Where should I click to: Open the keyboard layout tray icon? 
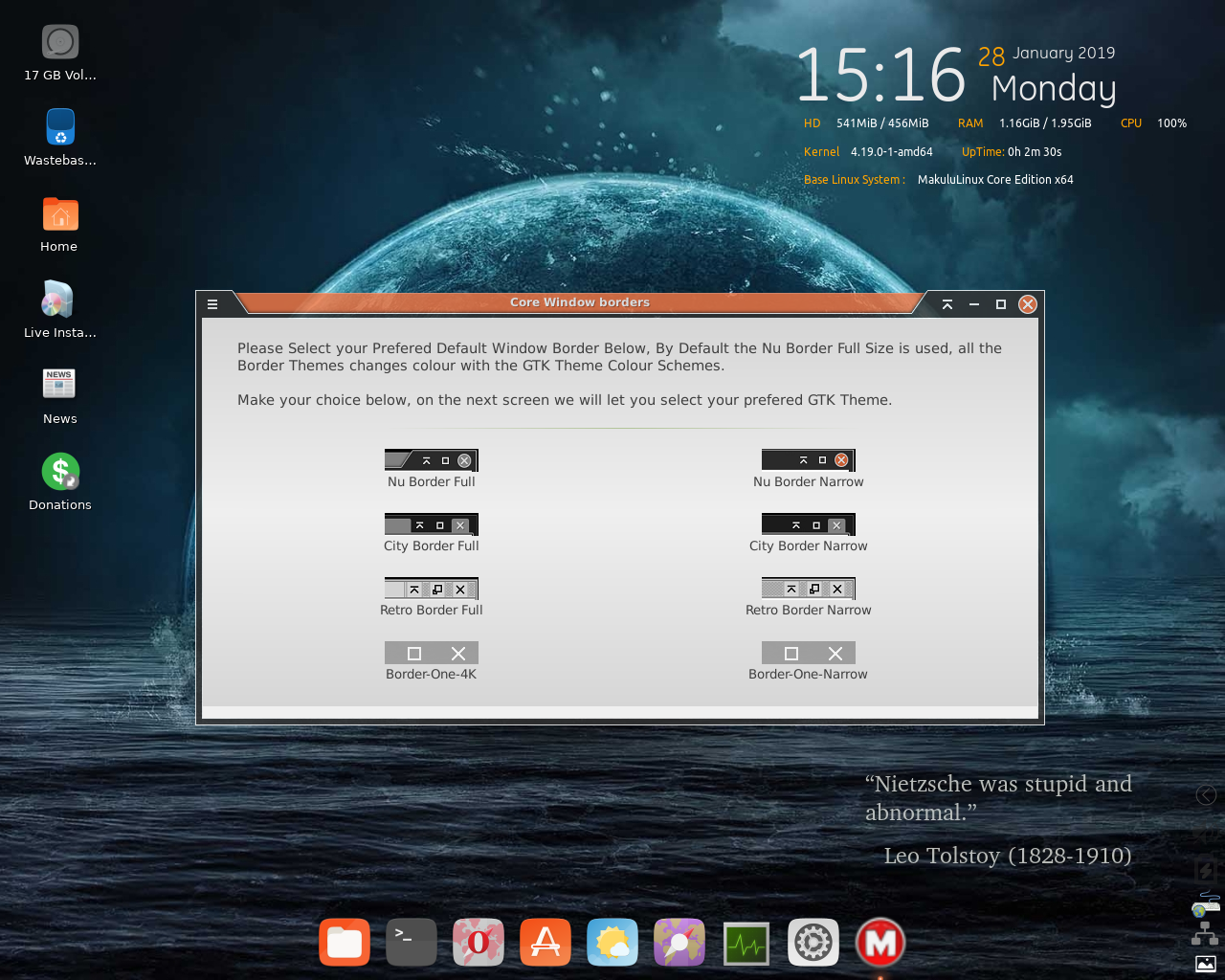click(1206, 903)
